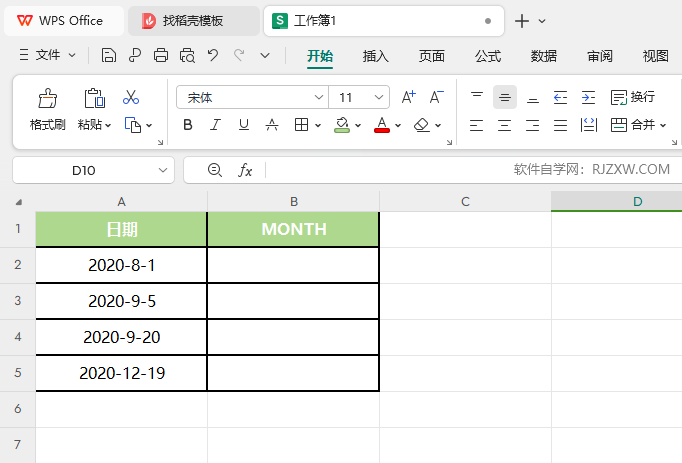Switch to the Page tab
The width and height of the screenshot is (682, 463).
point(432,56)
